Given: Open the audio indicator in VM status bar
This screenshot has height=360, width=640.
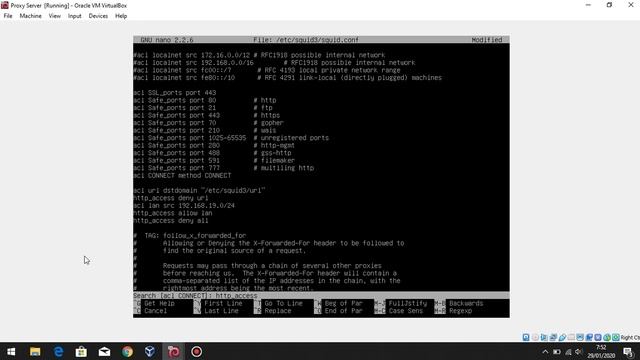Looking at the screenshot, I should [544, 337].
